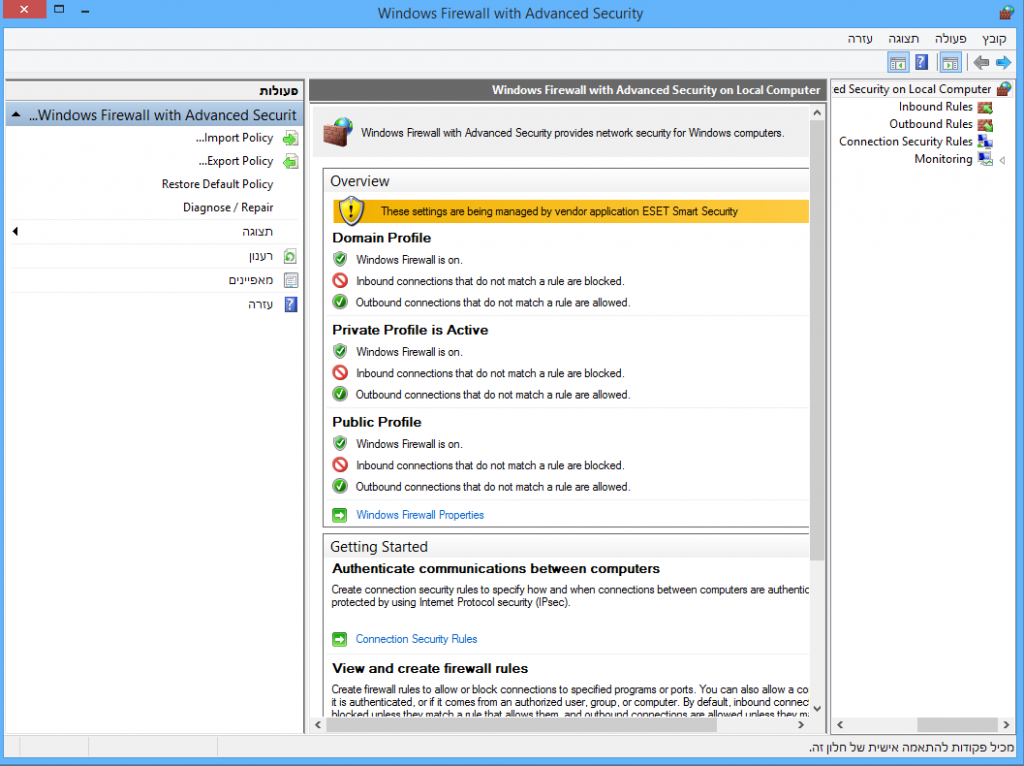Click Export Policy action
1024x766 pixels.
click(236, 161)
